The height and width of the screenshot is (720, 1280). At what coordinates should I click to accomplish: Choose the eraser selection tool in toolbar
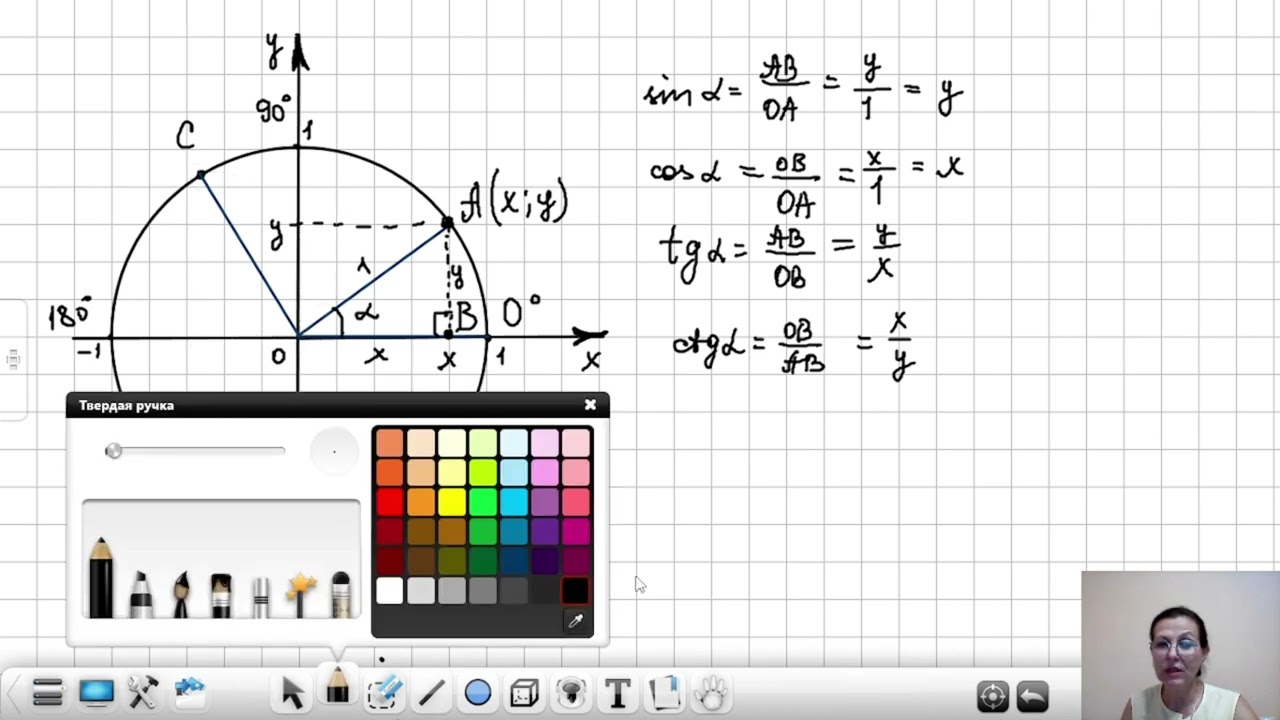coord(384,692)
